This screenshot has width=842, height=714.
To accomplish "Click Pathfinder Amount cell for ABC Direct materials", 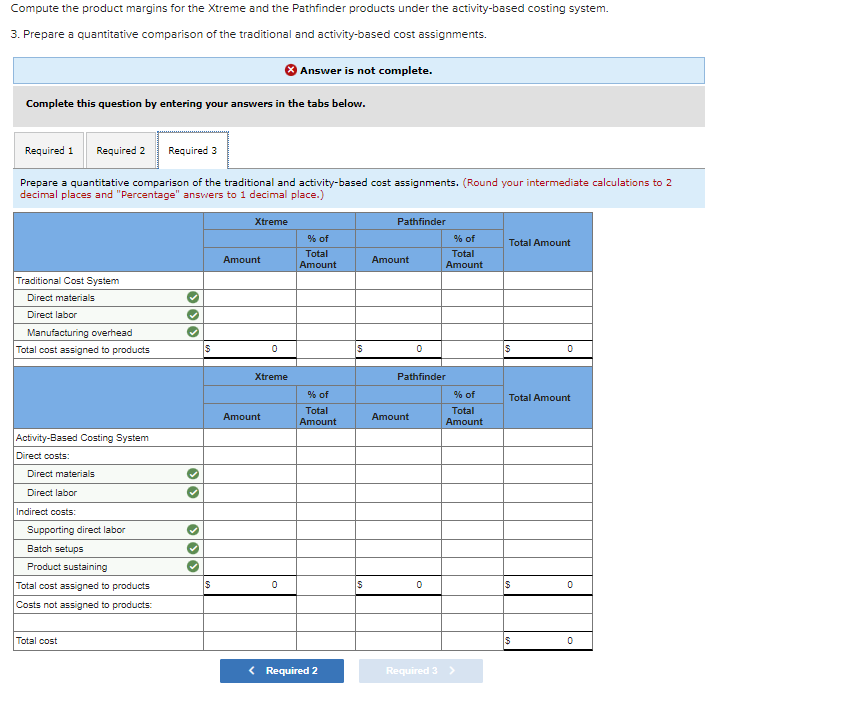I will coord(398,474).
